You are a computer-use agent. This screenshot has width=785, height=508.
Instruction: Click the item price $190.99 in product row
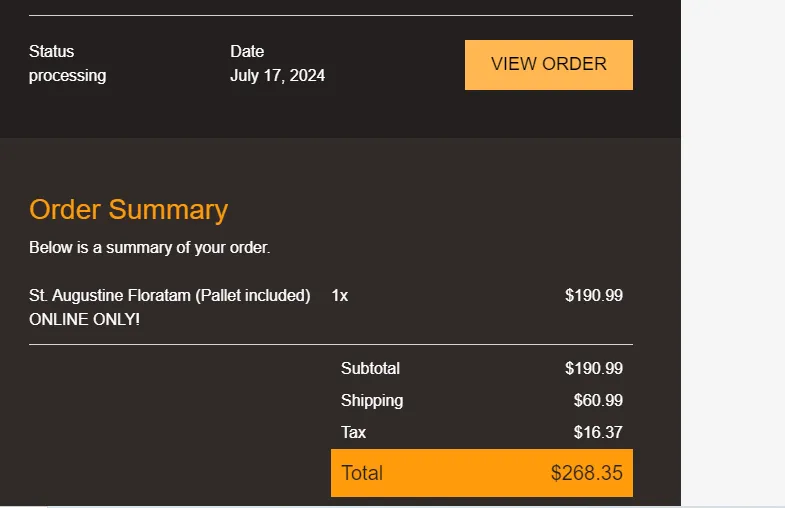[593, 296]
